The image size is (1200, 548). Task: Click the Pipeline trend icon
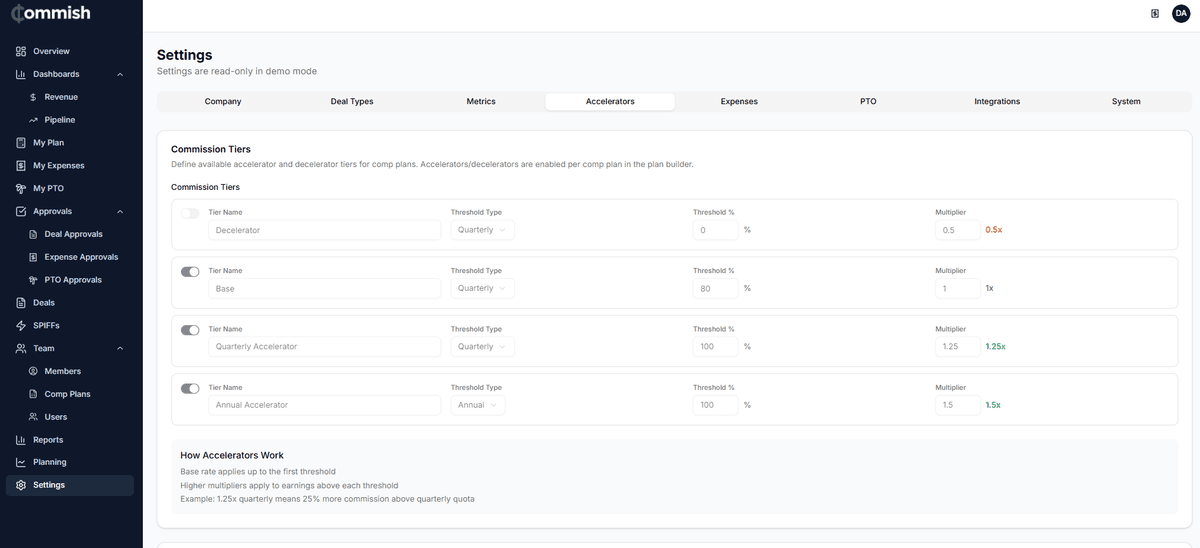click(33, 120)
